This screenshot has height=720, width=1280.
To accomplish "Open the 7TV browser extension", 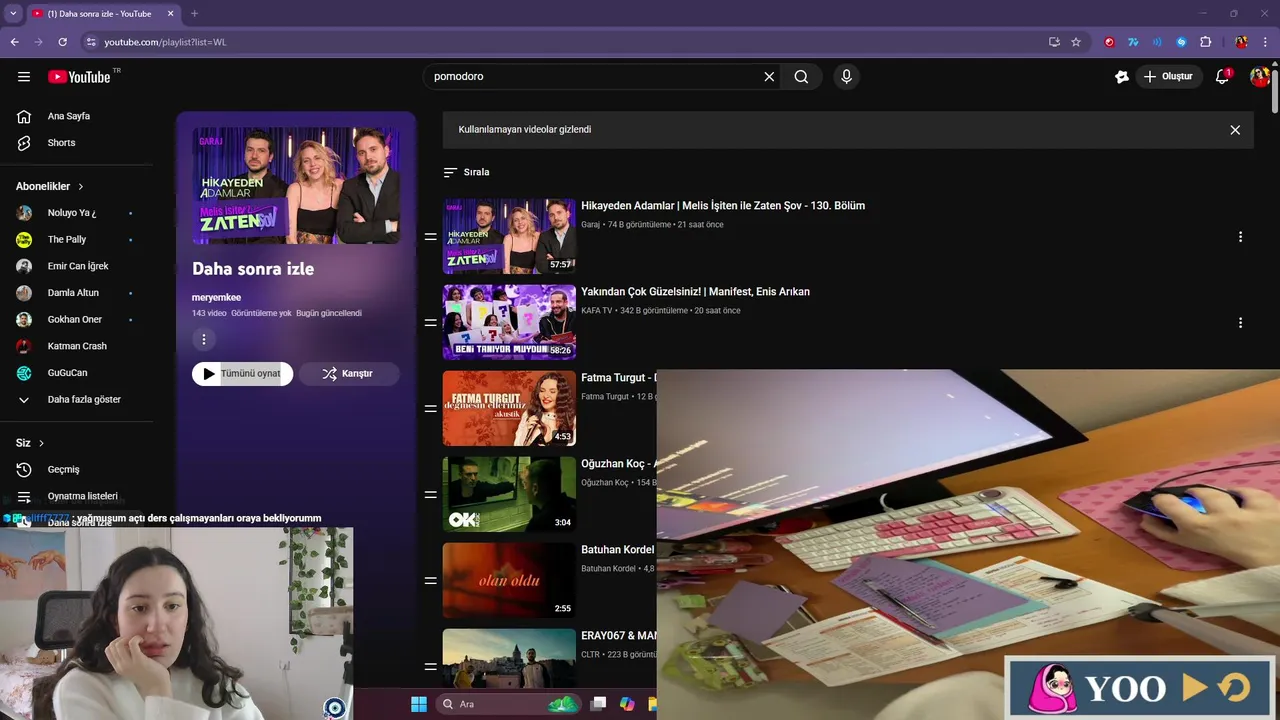I will coord(1133,42).
